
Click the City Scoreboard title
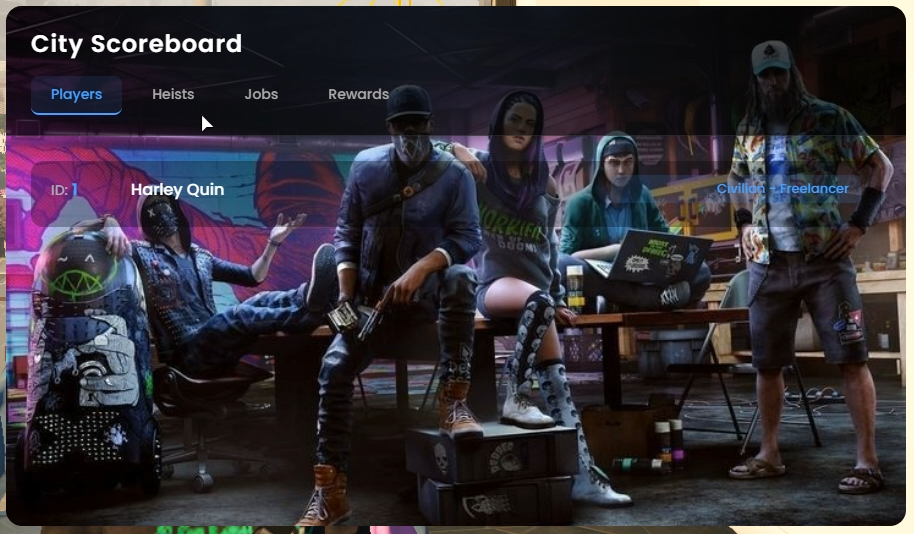tap(136, 44)
